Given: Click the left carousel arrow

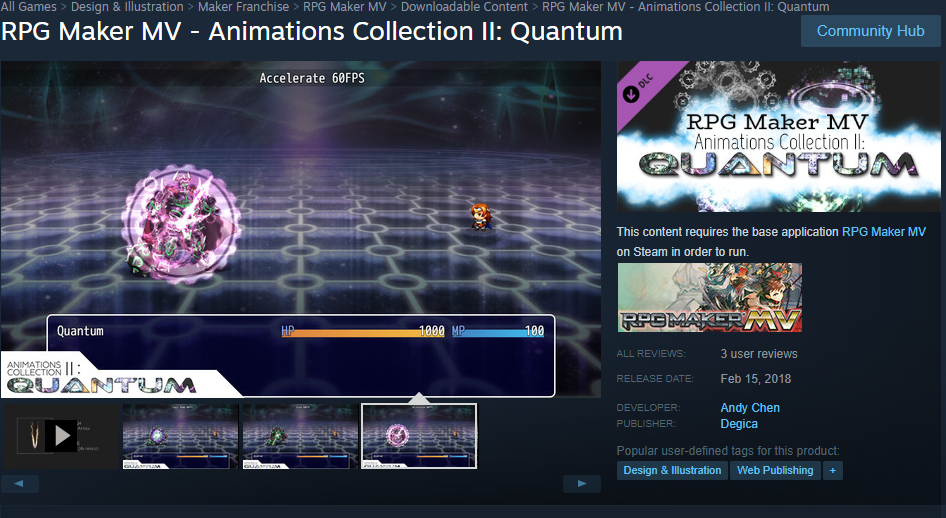Looking at the screenshot, I should (19, 484).
